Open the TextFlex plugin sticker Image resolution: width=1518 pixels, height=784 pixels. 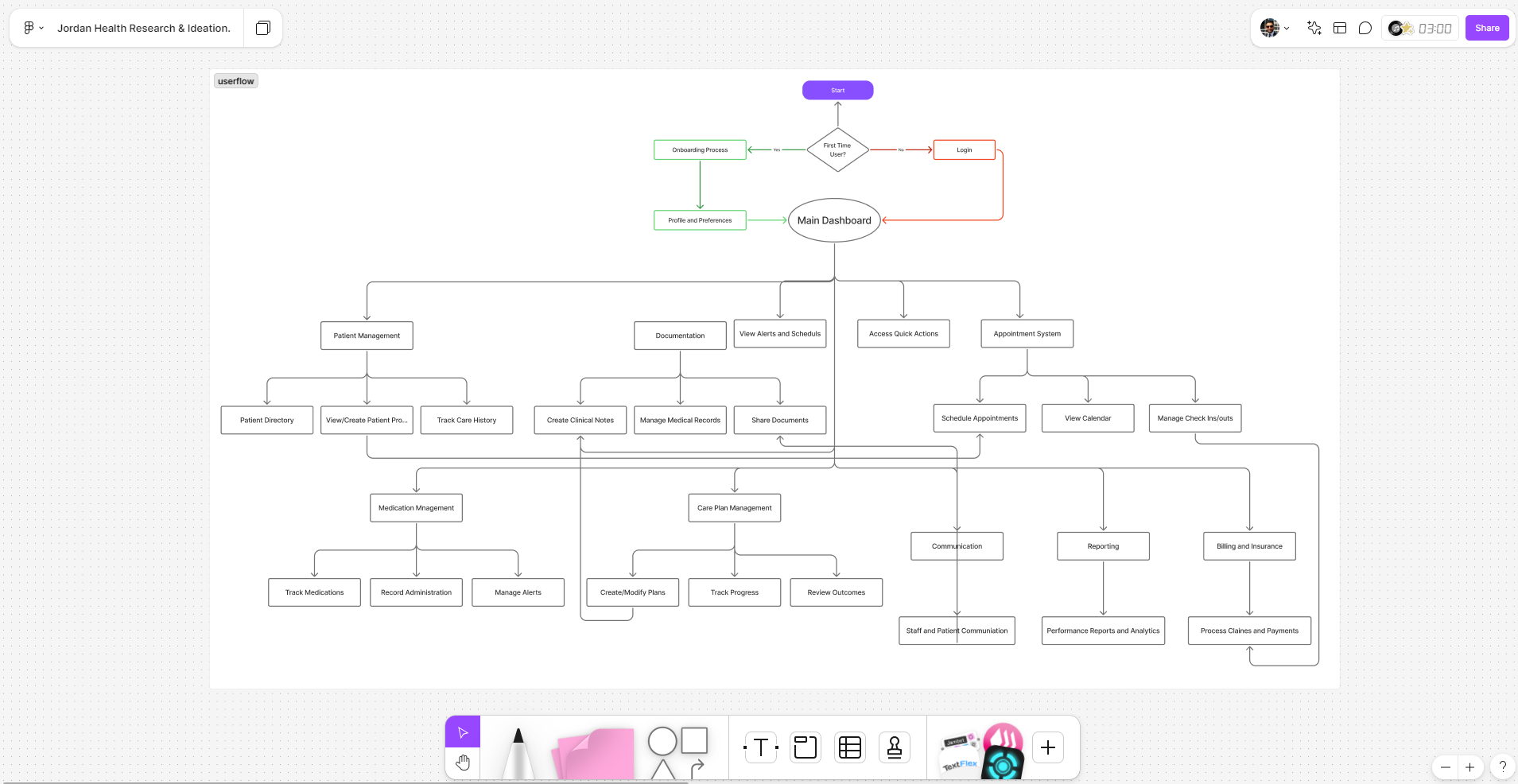960,765
